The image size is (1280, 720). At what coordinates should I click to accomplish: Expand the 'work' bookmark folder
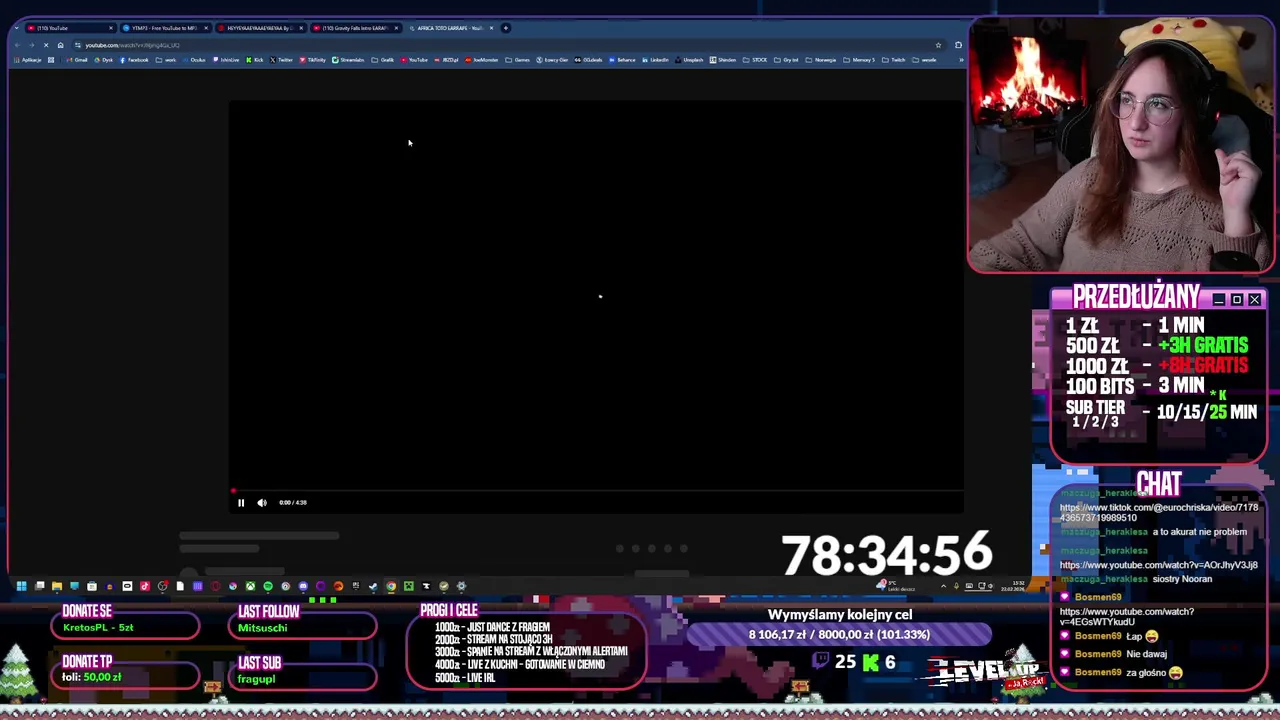(x=166, y=60)
